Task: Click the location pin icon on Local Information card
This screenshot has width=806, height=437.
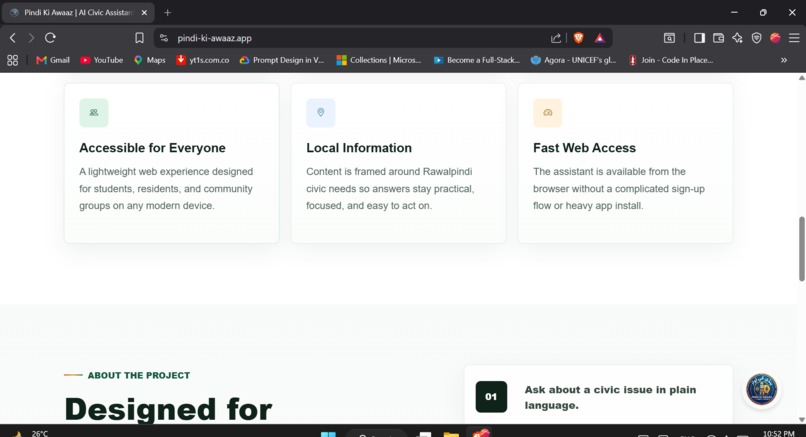Action: [x=321, y=113]
